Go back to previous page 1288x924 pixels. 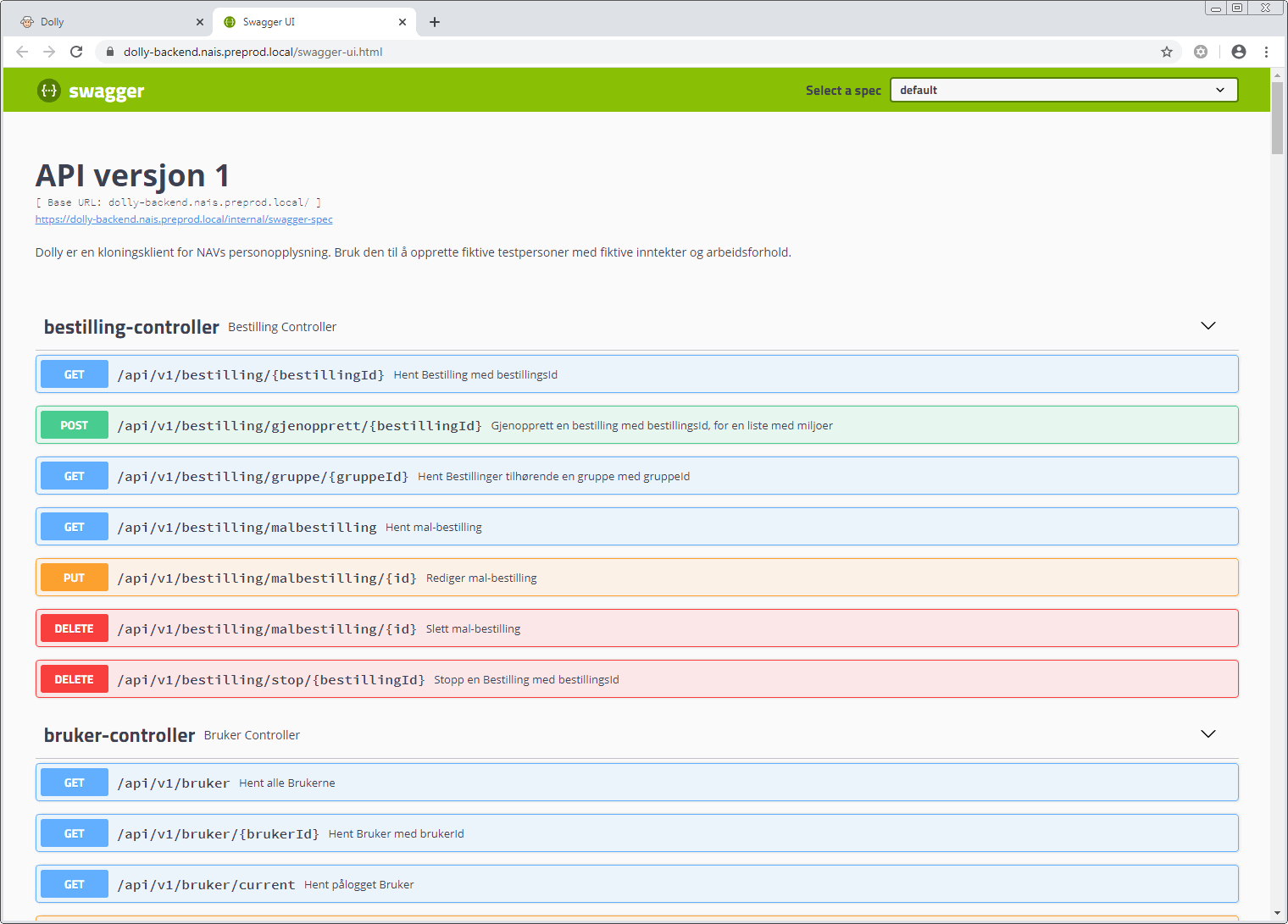click(x=22, y=52)
